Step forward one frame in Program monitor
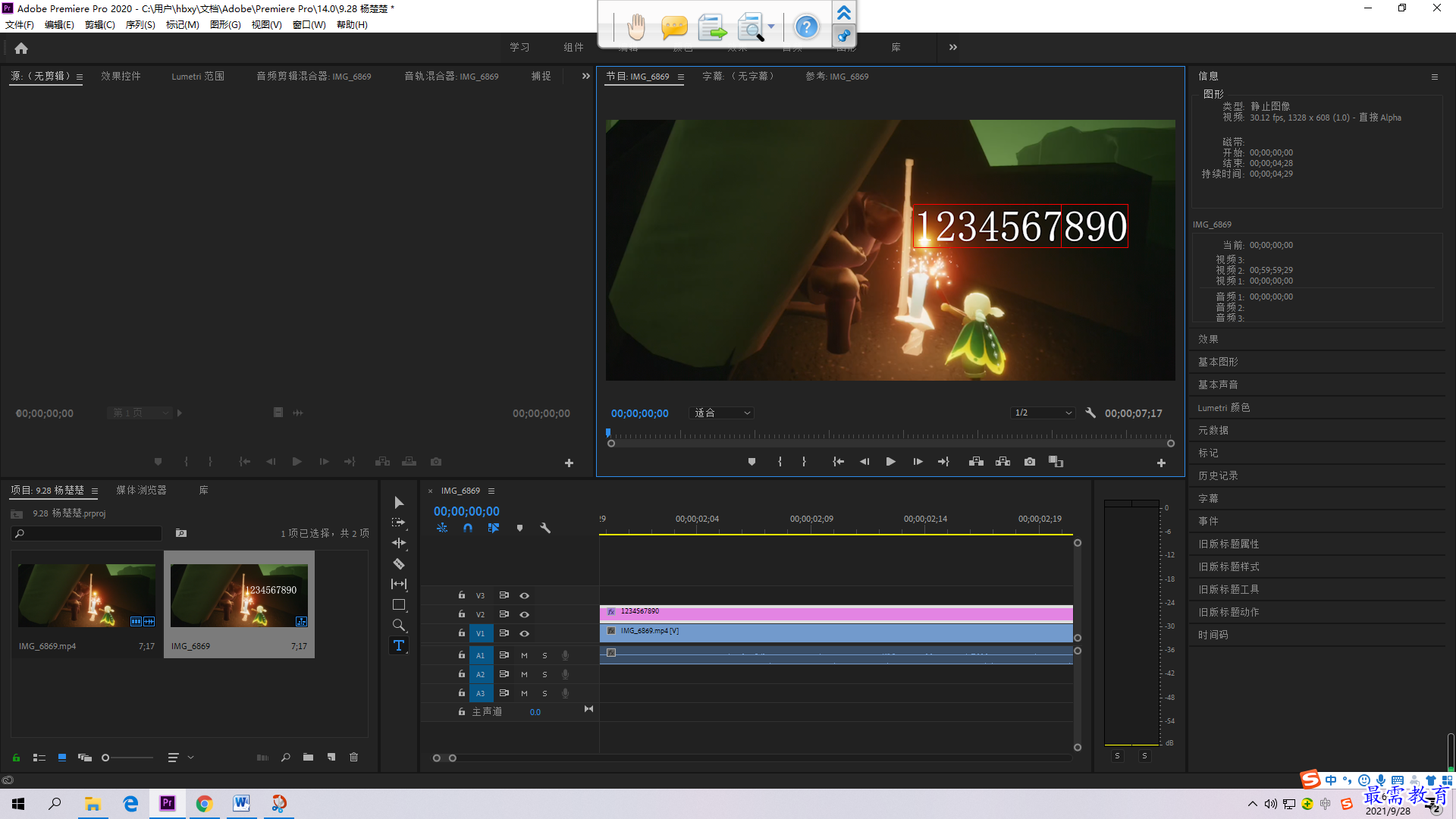The height and width of the screenshot is (819, 1456). click(918, 462)
